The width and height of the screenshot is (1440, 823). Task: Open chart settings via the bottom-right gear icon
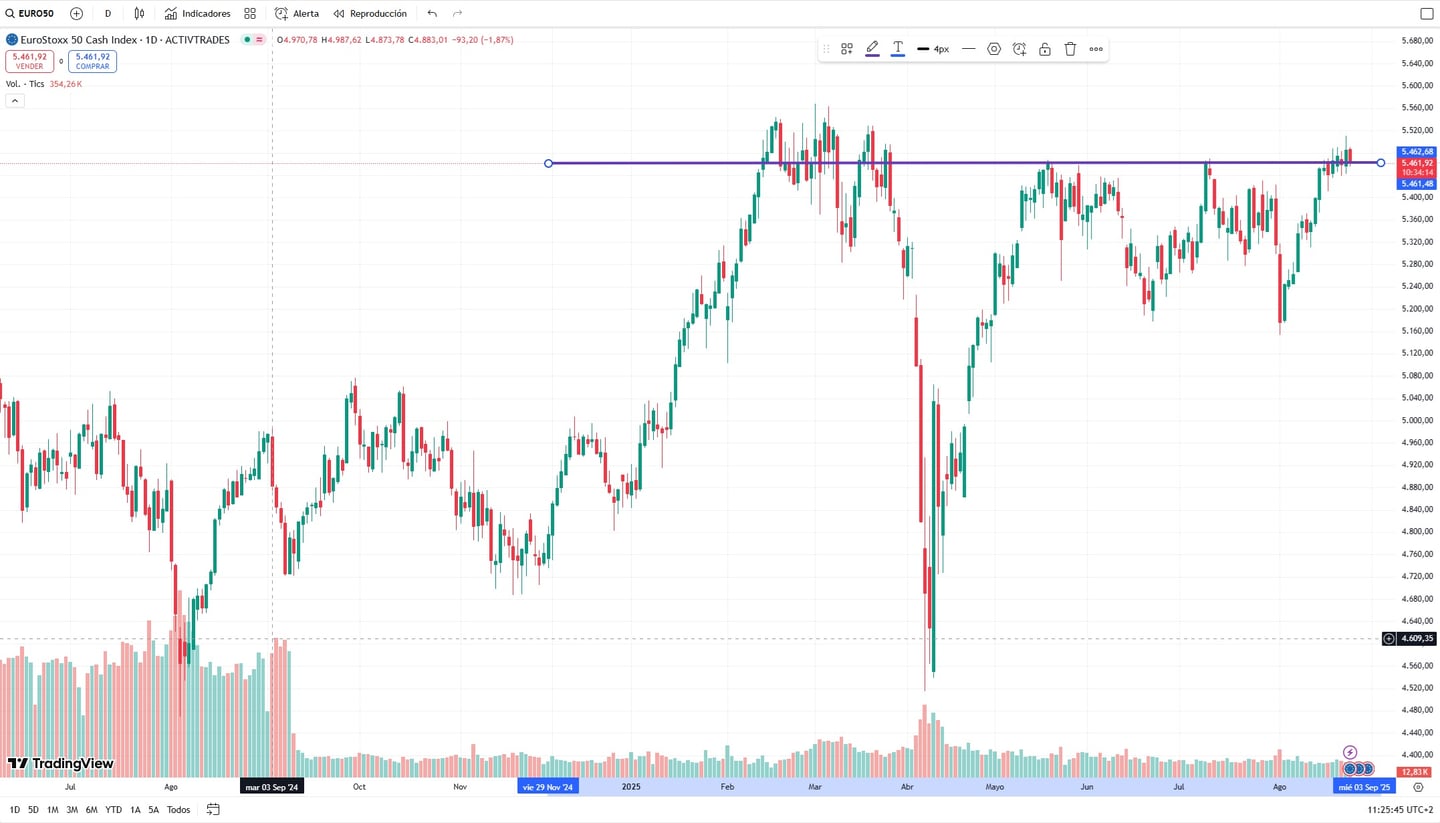coord(1418,787)
